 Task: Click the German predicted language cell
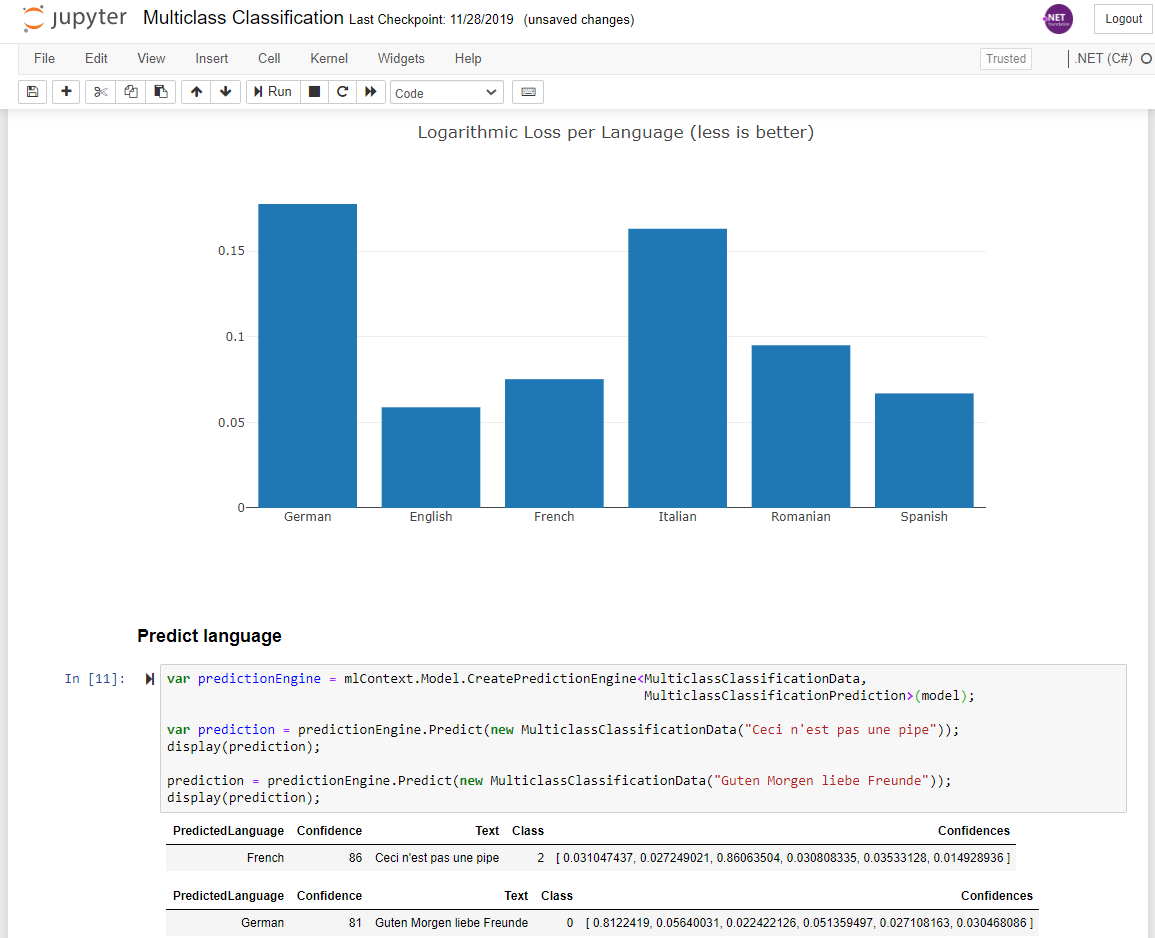pos(262,923)
